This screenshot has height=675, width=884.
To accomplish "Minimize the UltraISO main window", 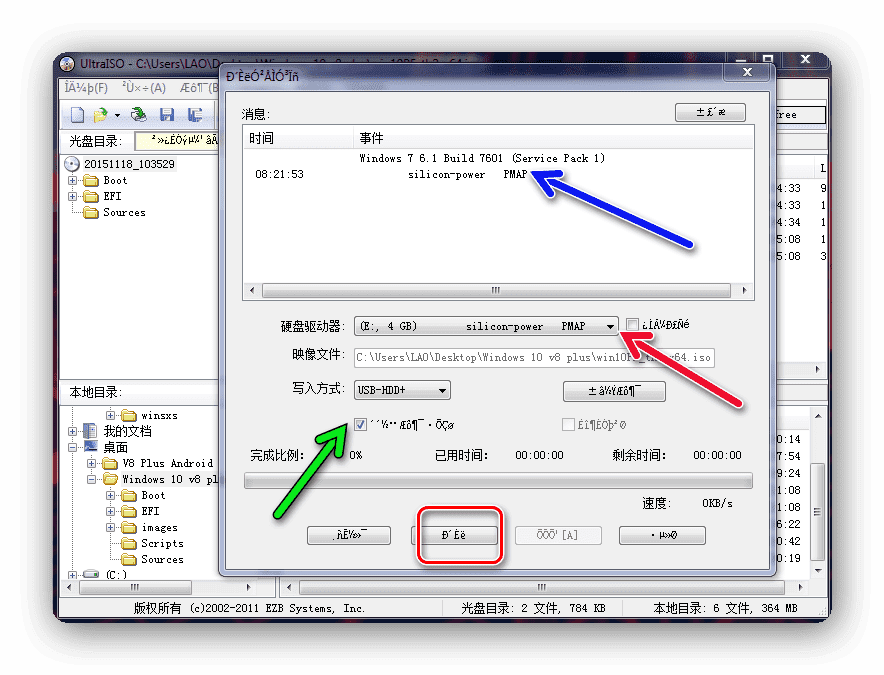I will 741,59.
